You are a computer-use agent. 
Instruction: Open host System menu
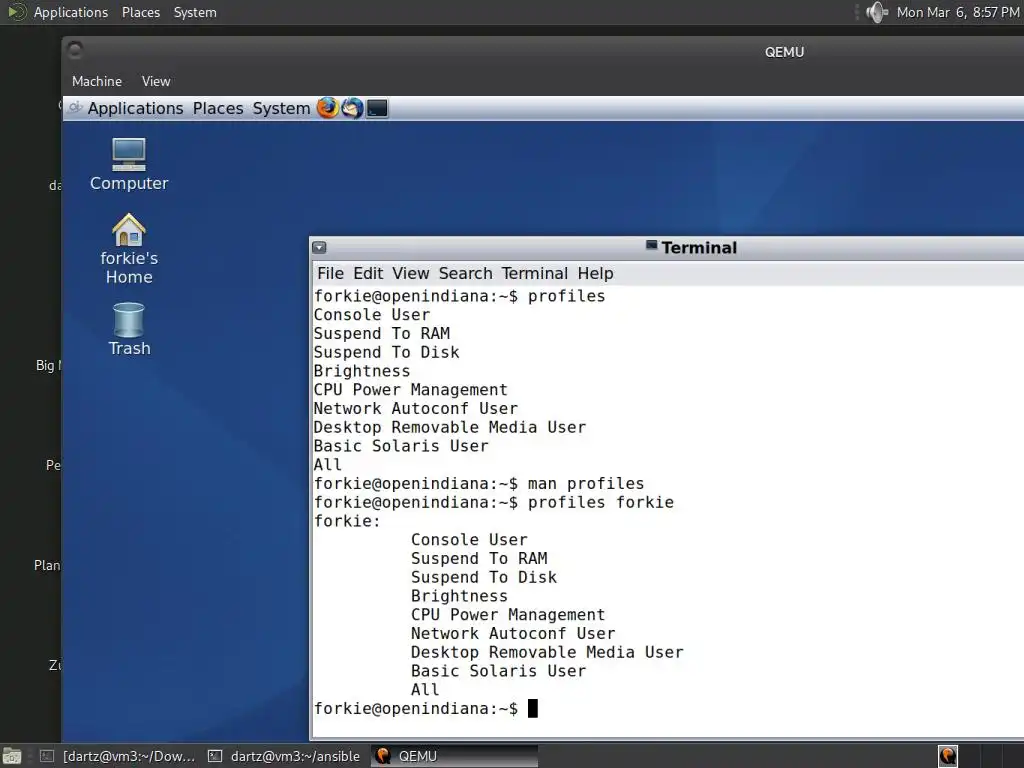(x=195, y=12)
